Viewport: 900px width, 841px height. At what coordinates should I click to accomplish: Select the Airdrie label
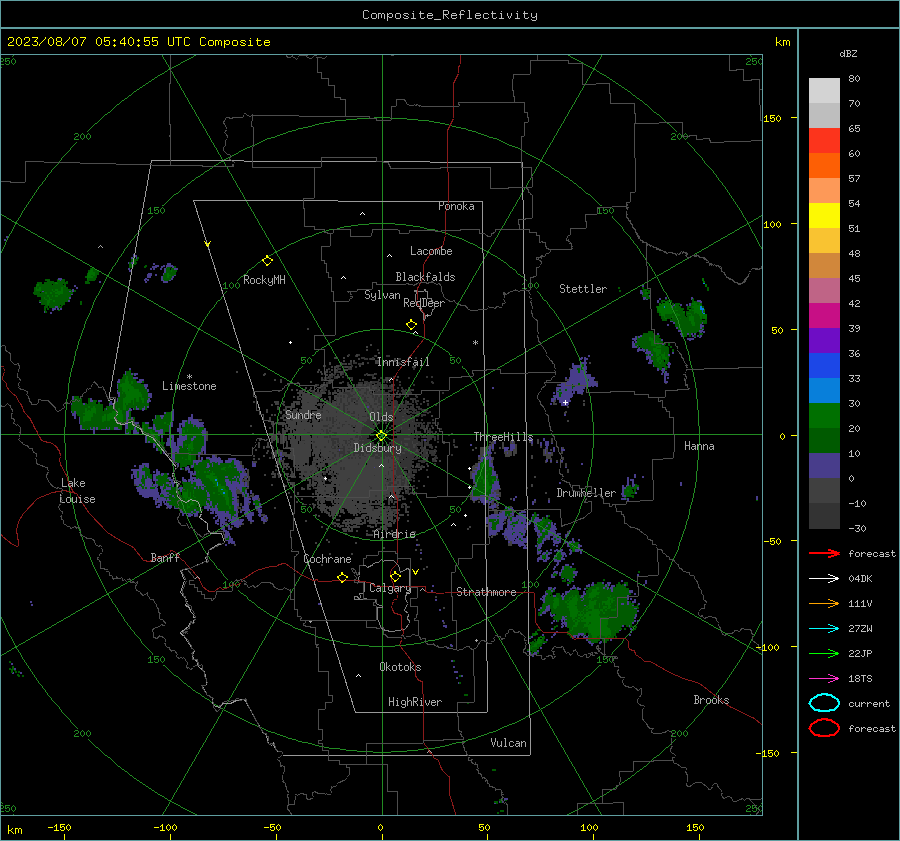[394, 534]
